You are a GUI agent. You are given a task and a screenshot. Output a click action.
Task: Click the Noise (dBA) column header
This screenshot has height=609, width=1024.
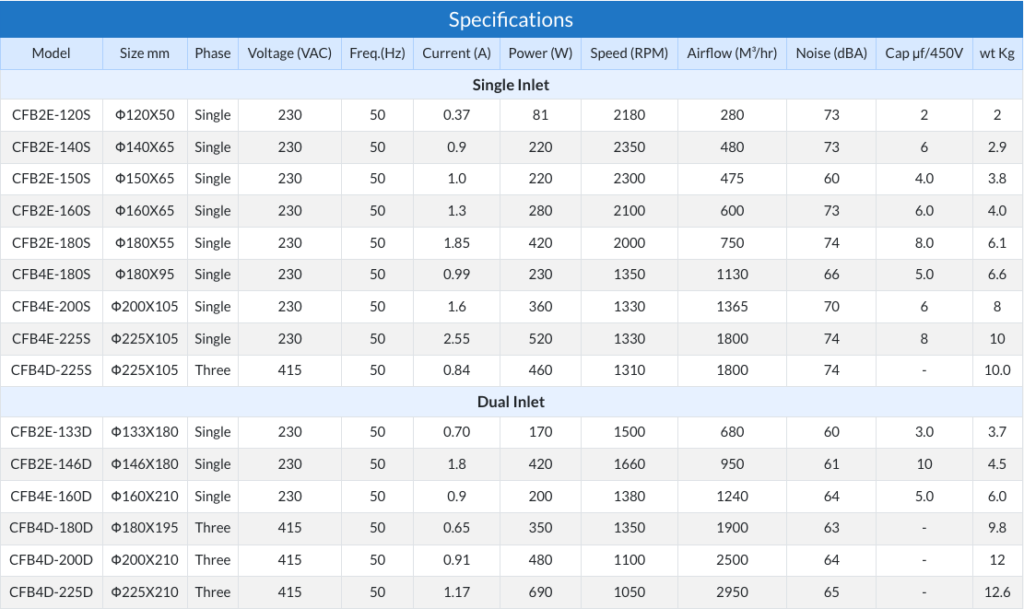click(831, 54)
